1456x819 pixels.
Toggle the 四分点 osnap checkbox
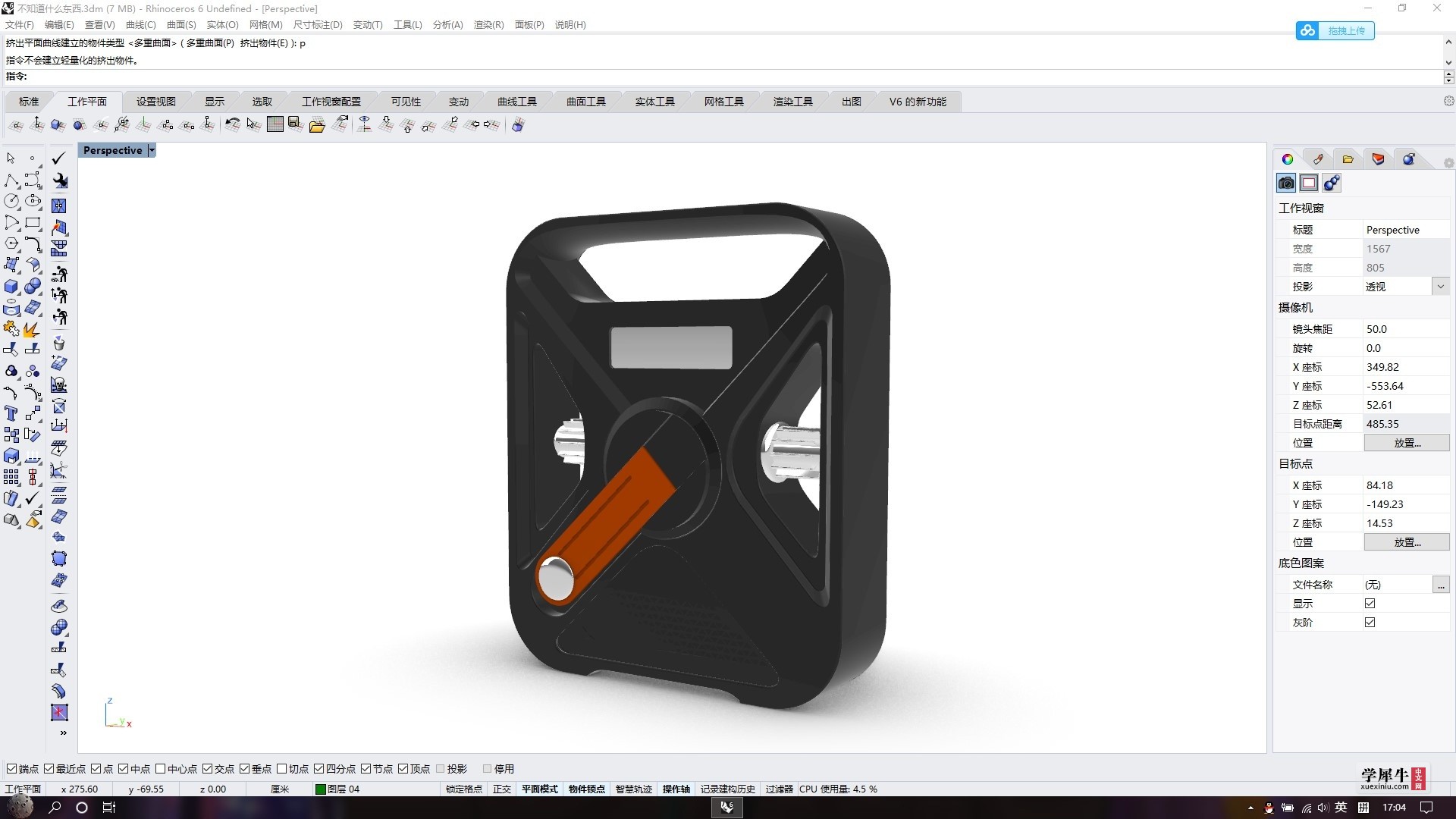point(319,769)
